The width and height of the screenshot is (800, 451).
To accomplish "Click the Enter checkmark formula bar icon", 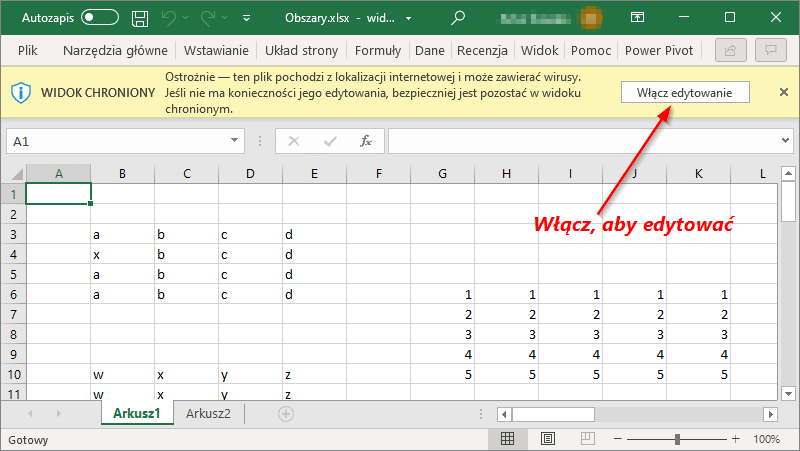I will click(330, 141).
